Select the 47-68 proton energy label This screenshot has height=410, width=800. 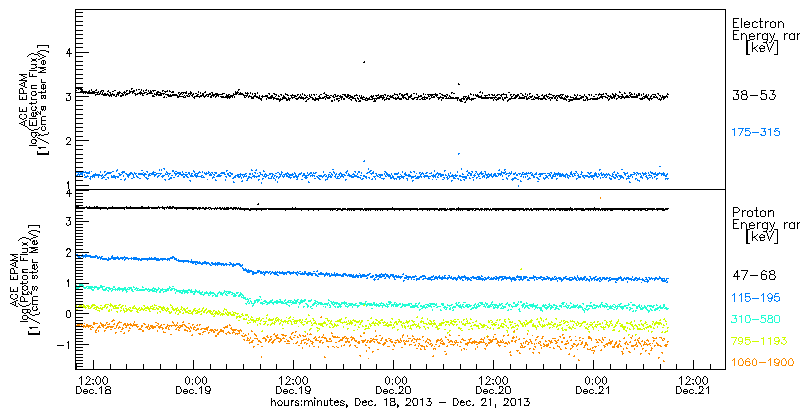[x=754, y=275]
